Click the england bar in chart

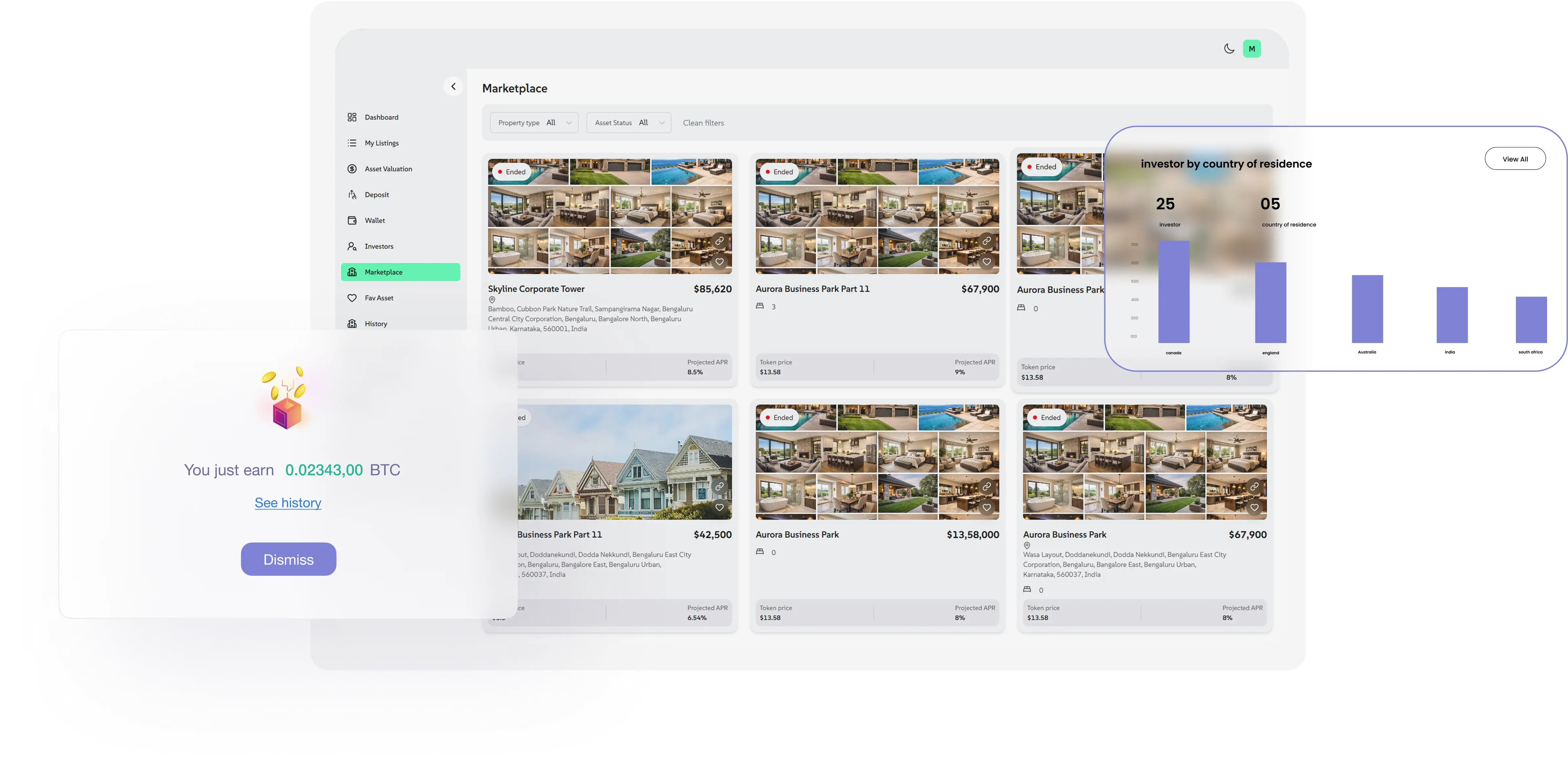coord(1270,303)
